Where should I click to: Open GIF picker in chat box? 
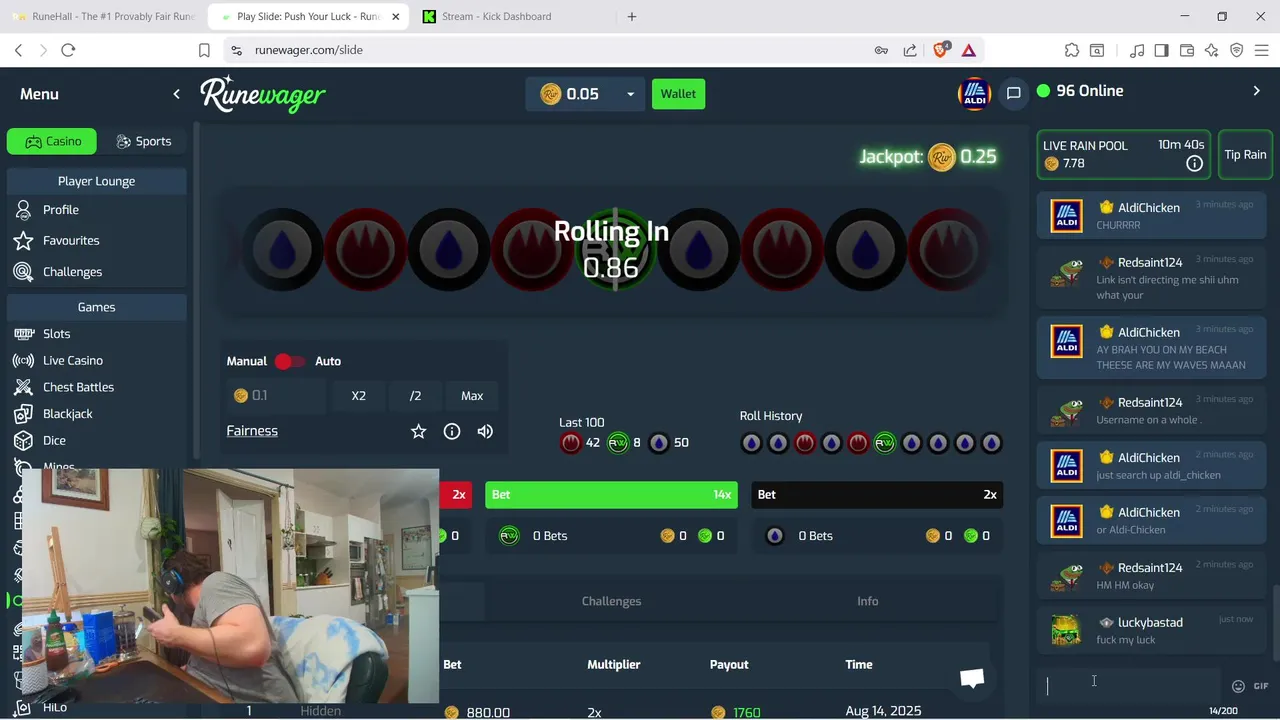pos(1261,686)
